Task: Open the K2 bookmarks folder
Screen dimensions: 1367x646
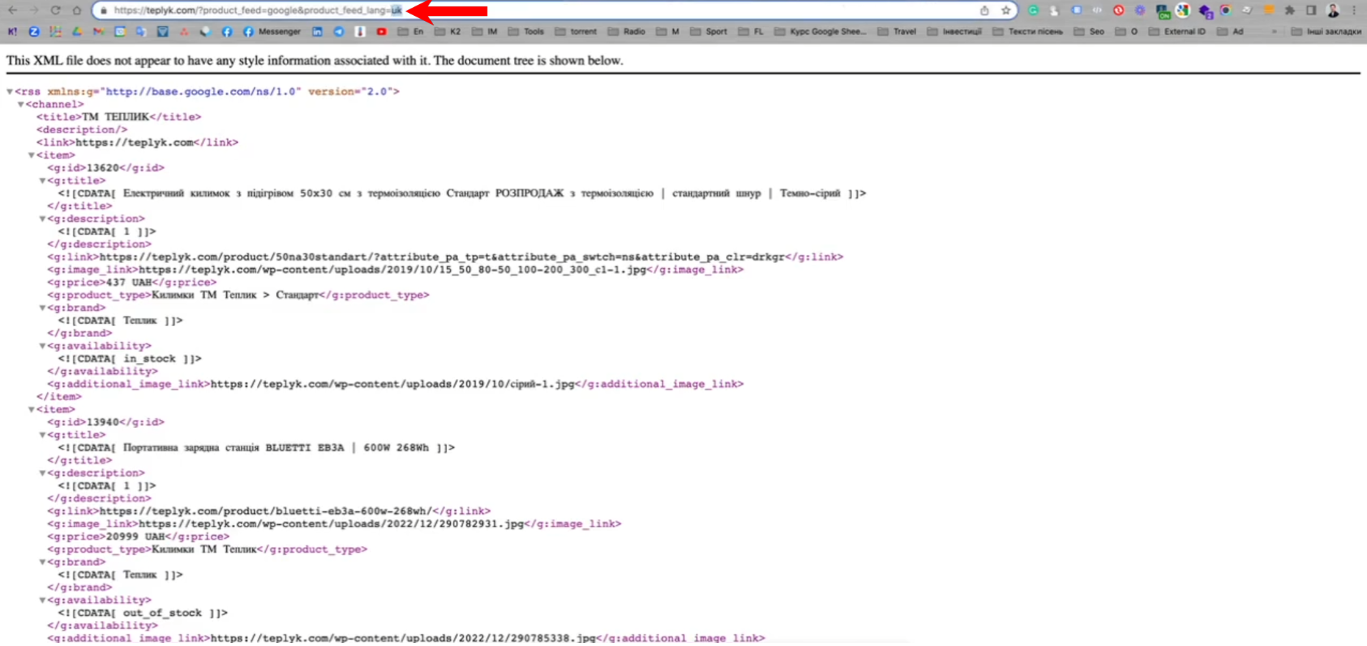Action: (x=448, y=32)
